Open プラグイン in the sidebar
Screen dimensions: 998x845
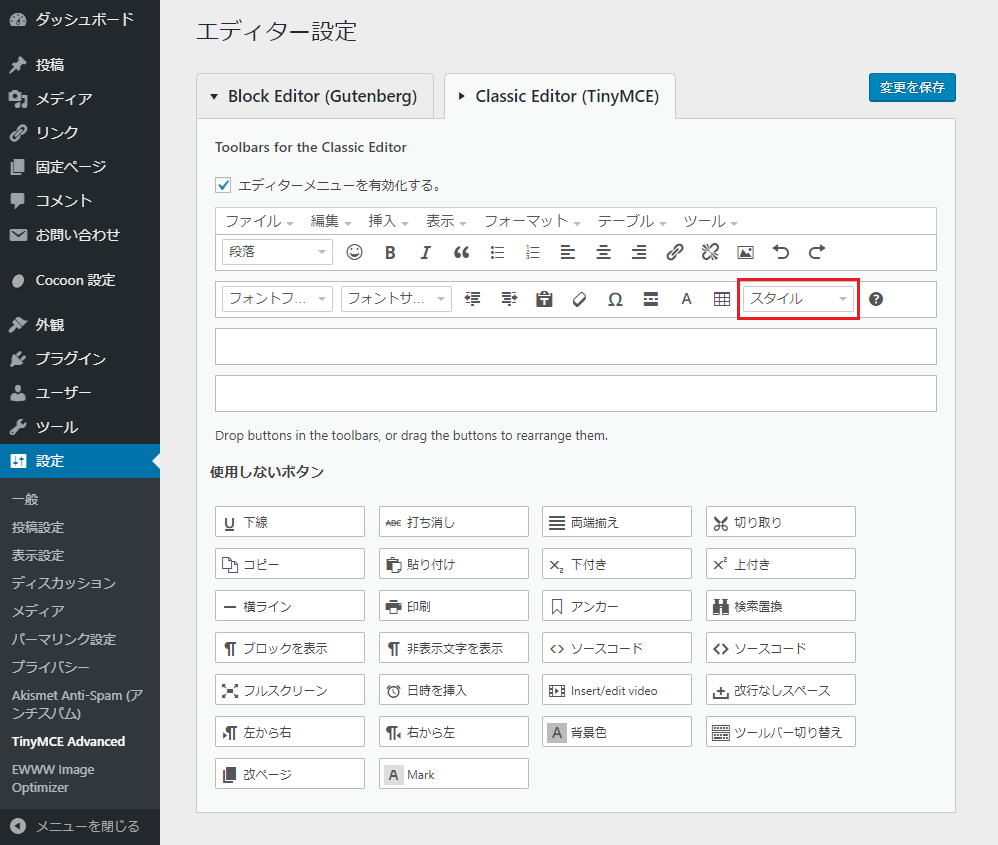80,359
